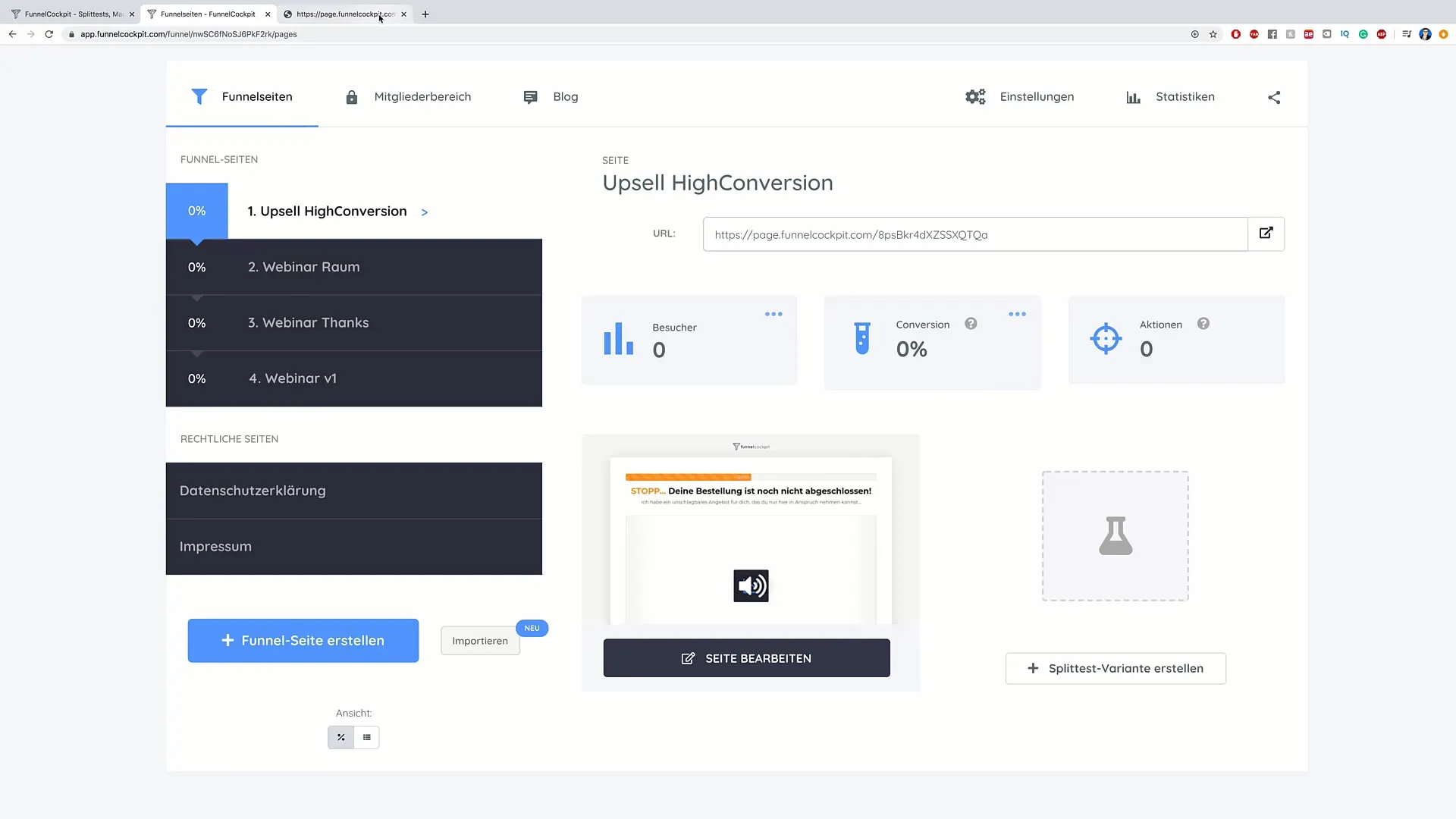Select funnel page 1. Upsell HighConversion
The width and height of the screenshot is (1456, 819).
pos(354,211)
